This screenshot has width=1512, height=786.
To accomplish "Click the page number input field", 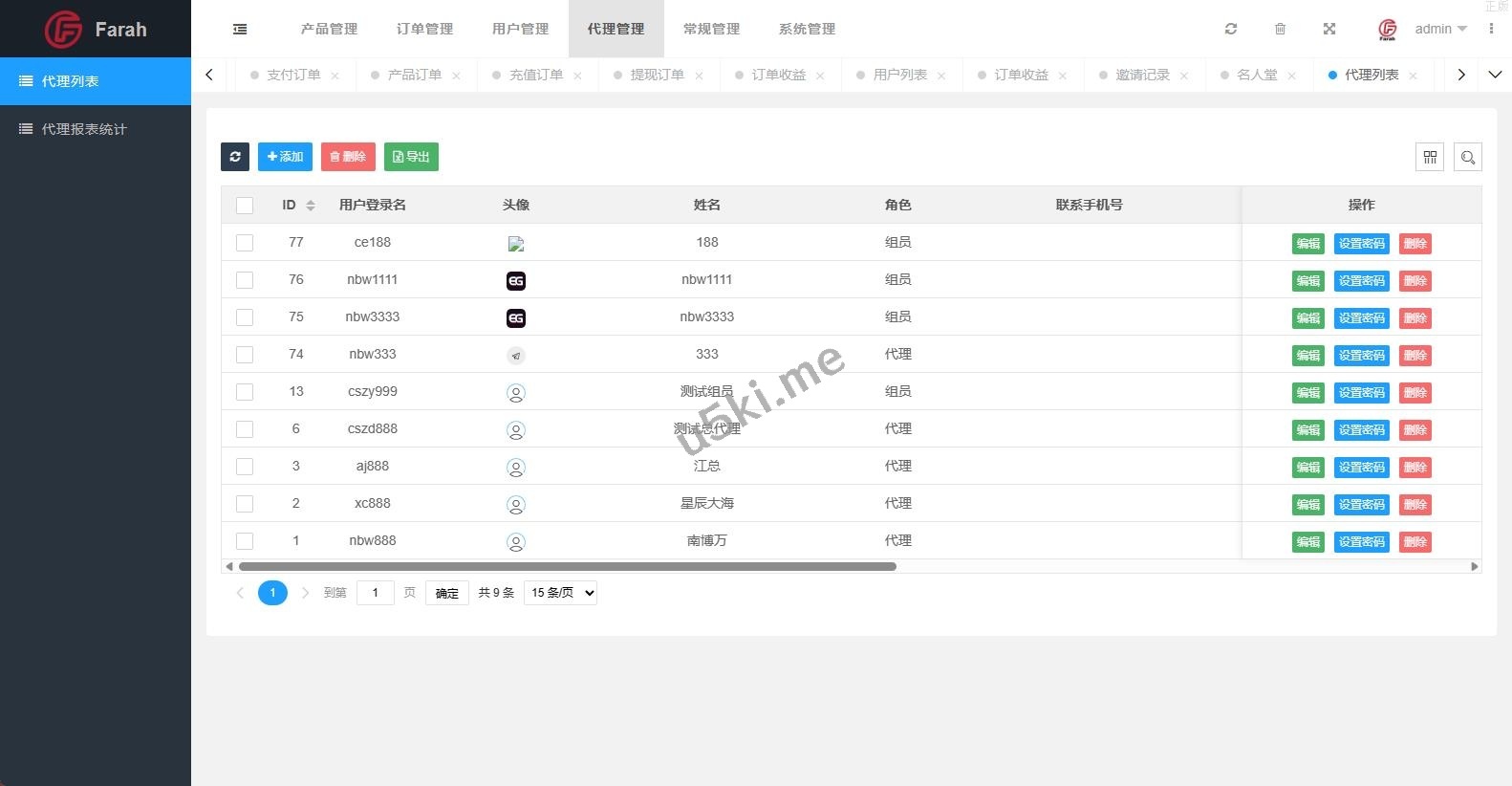I will click(x=376, y=593).
